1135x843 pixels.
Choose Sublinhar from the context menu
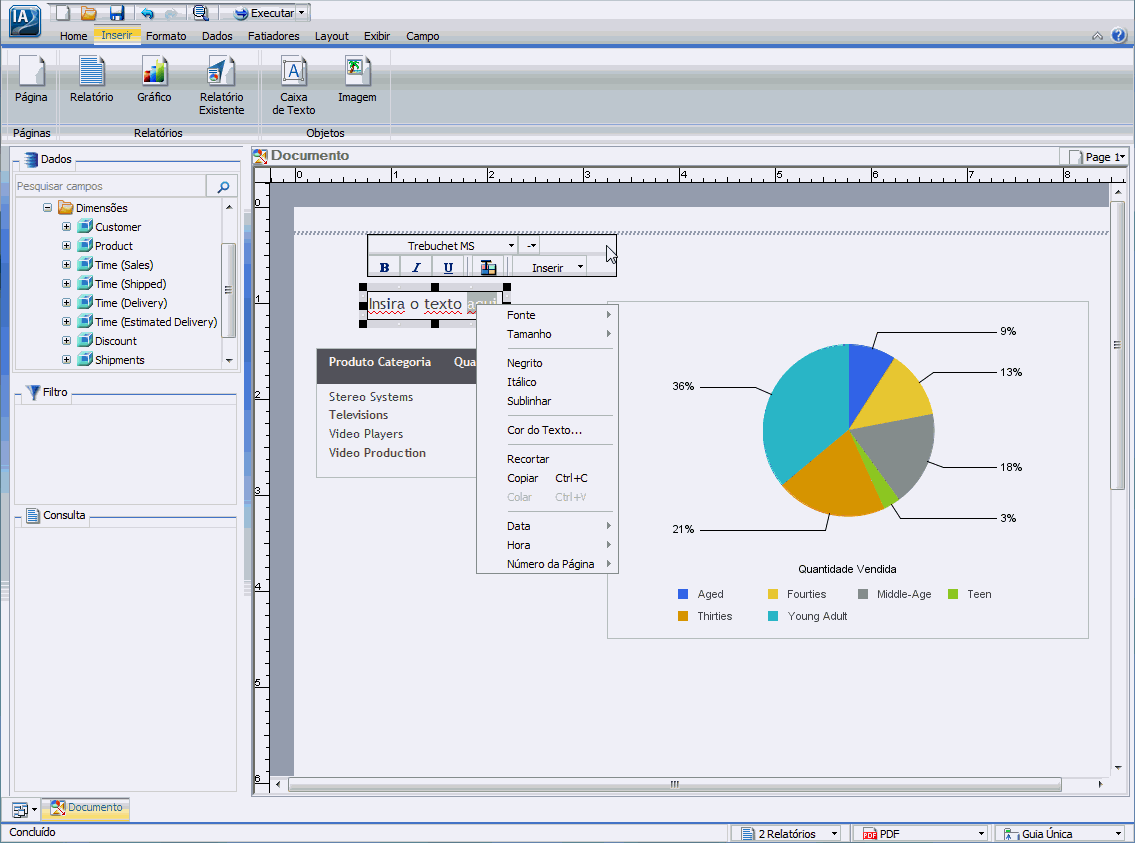tap(547, 401)
